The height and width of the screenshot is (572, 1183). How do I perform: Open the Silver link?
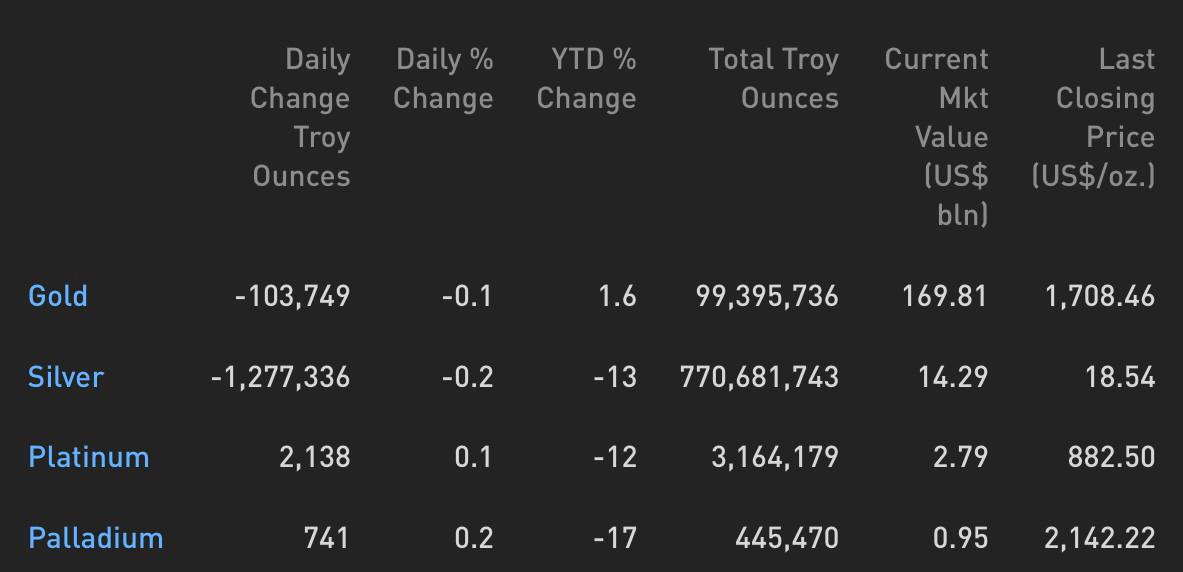[x=66, y=377]
